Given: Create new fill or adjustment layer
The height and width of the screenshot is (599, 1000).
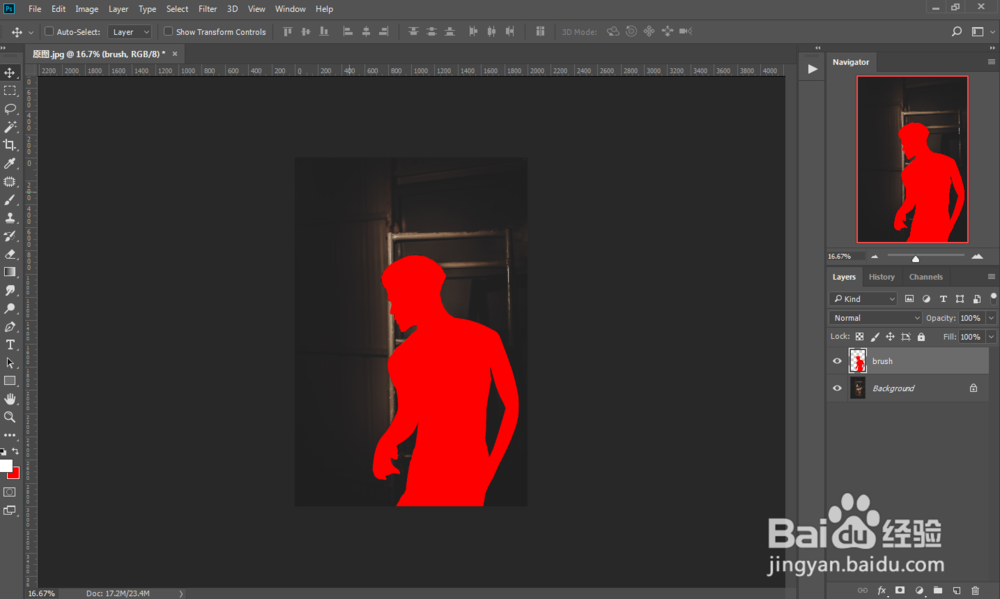Looking at the screenshot, I should coord(919,590).
